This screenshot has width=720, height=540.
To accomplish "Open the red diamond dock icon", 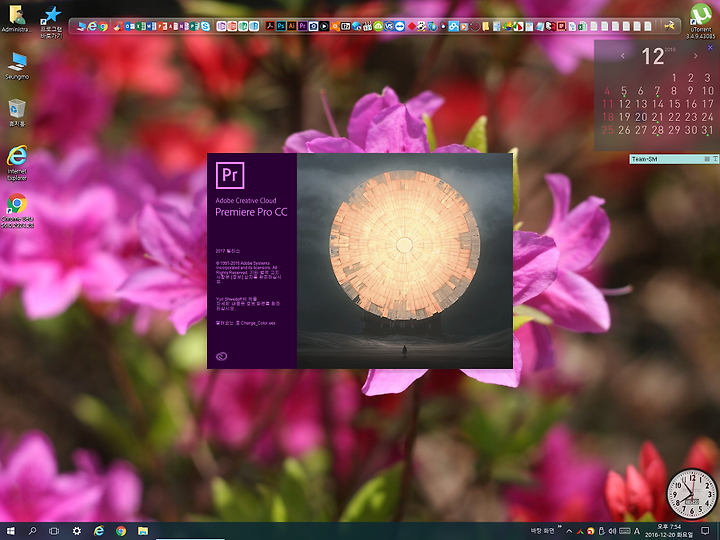I will (412, 26).
